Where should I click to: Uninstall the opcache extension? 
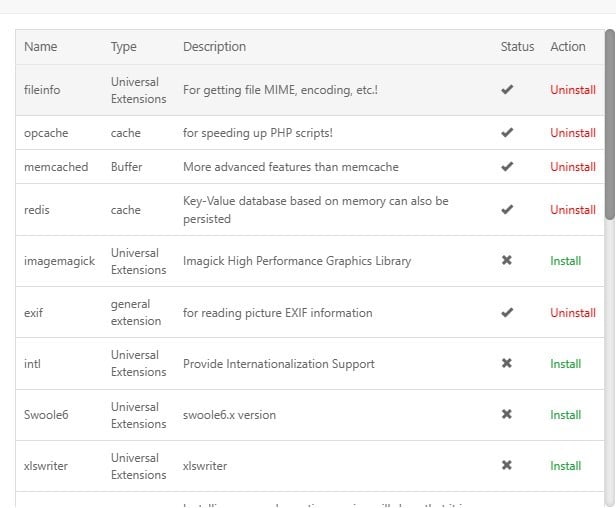click(x=572, y=133)
